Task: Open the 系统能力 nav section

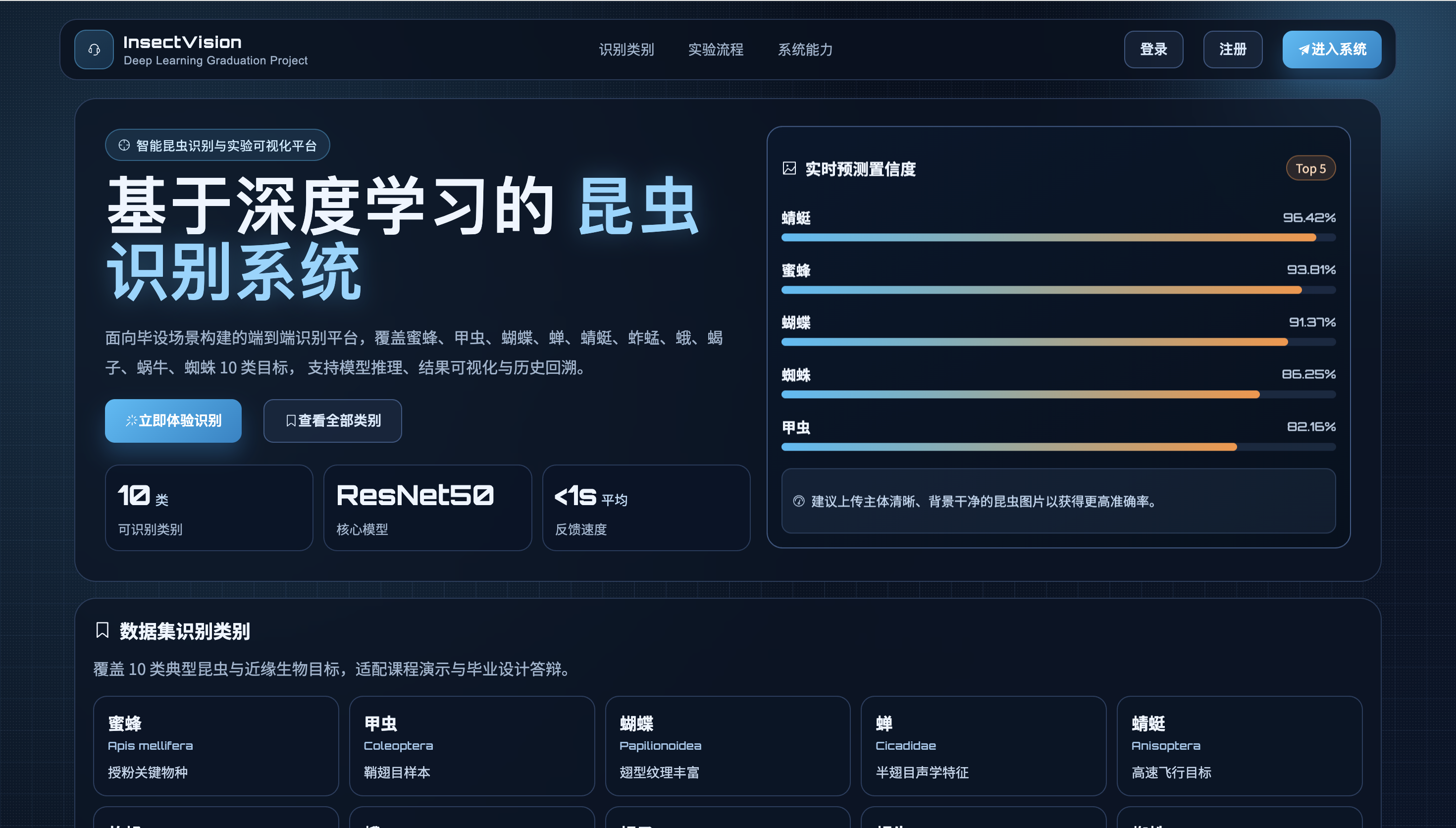Action: point(805,50)
